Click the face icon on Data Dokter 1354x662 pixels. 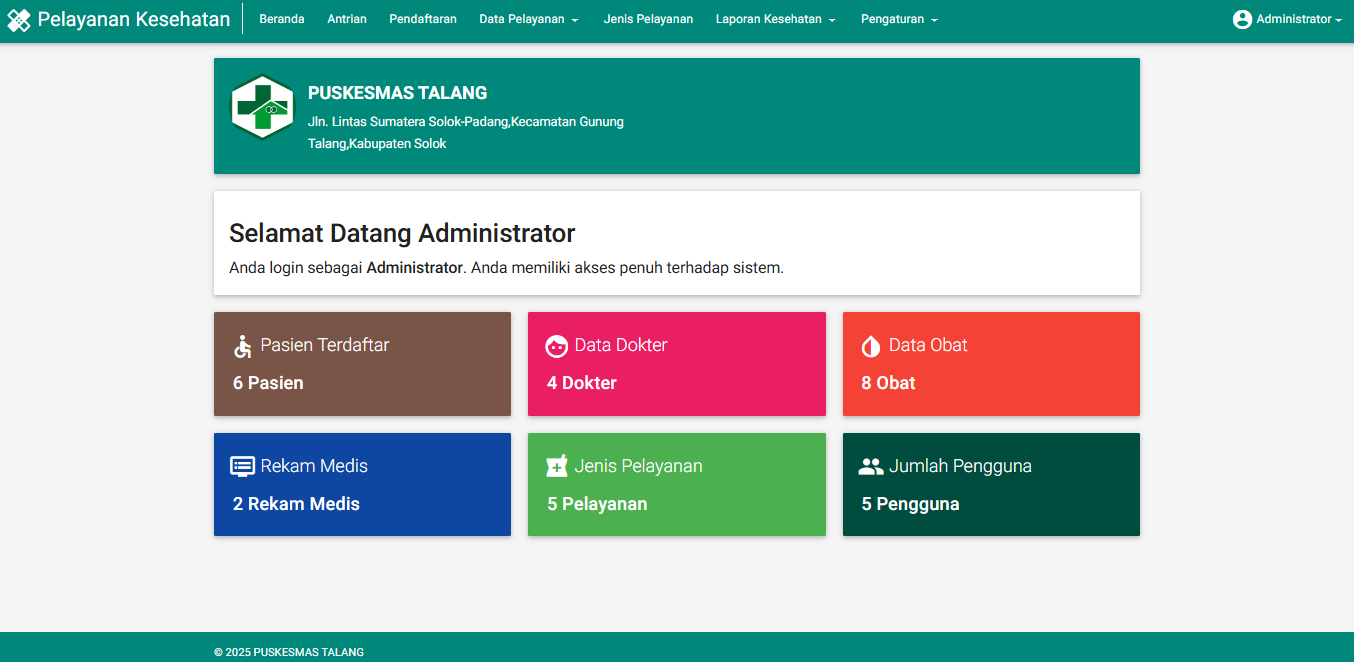pyautogui.click(x=557, y=346)
